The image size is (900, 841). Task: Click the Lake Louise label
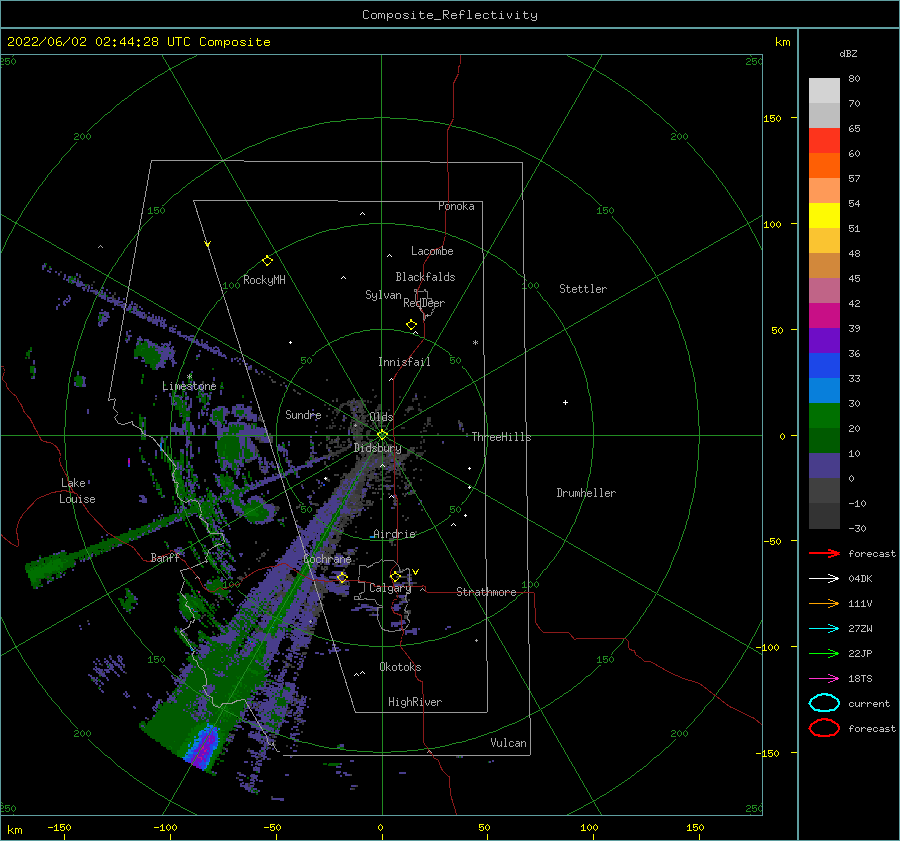point(77,491)
